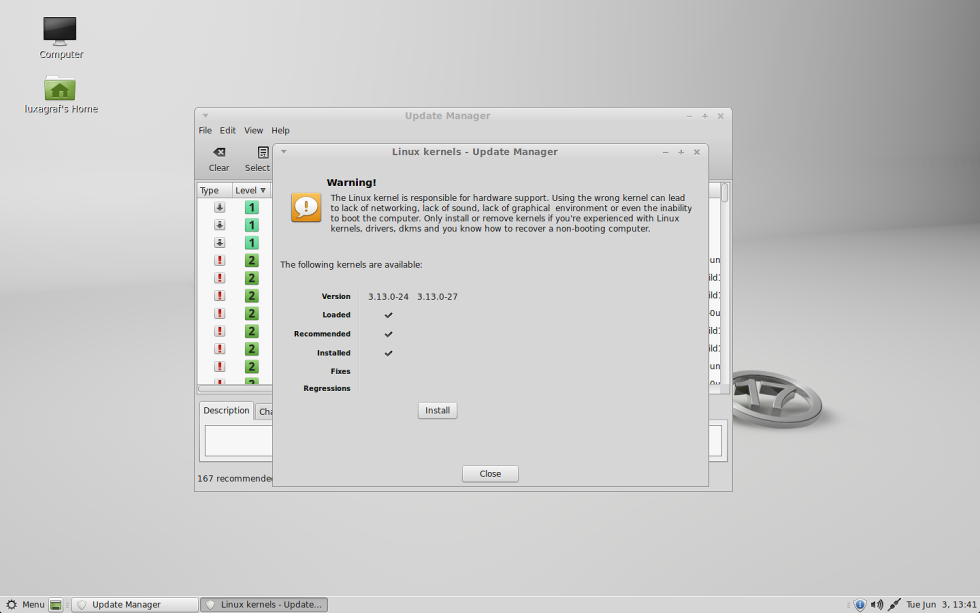Click the shade triangle on the Update Manager titlebar
The height and width of the screenshot is (613, 980).
(x=205, y=115)
